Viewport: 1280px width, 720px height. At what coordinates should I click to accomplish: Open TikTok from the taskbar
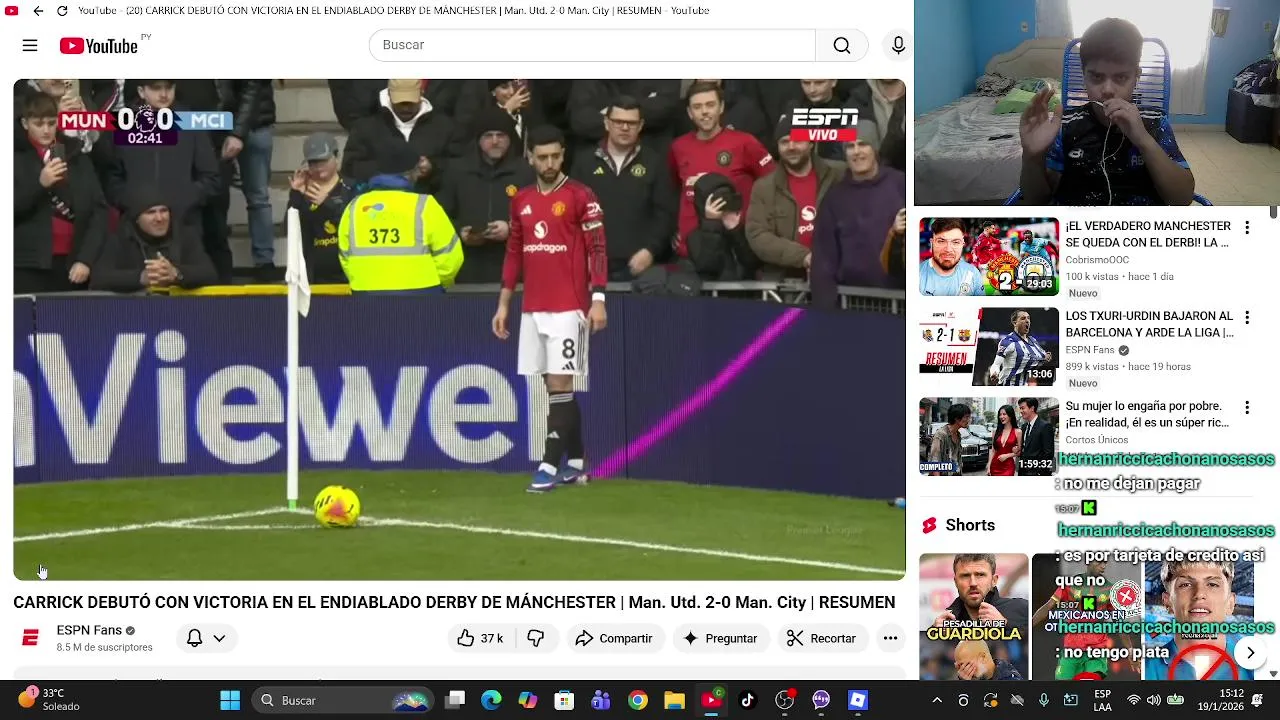(x=747, y=700)
